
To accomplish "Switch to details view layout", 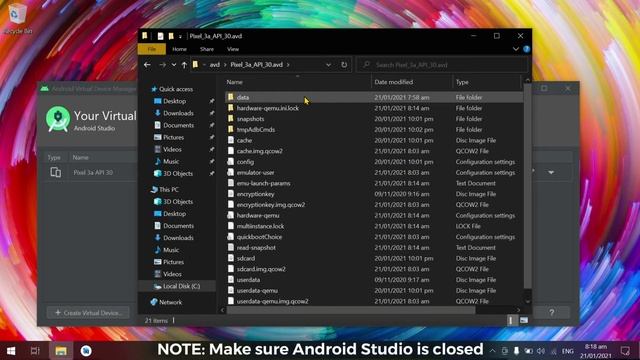I will pyautogui.click(x=511, y=320).
